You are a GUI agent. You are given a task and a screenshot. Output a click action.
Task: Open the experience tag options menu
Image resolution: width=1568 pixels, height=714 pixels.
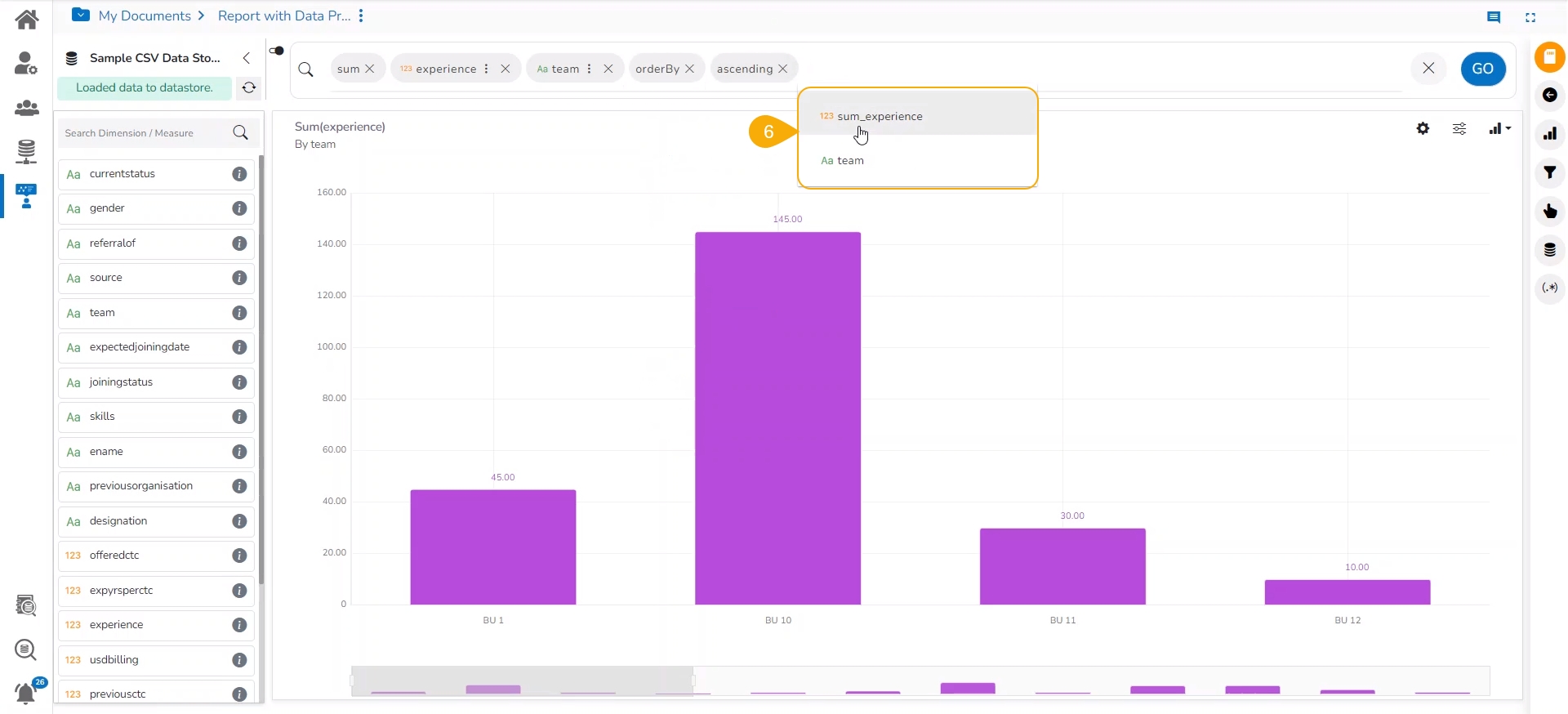click(487, 69)
